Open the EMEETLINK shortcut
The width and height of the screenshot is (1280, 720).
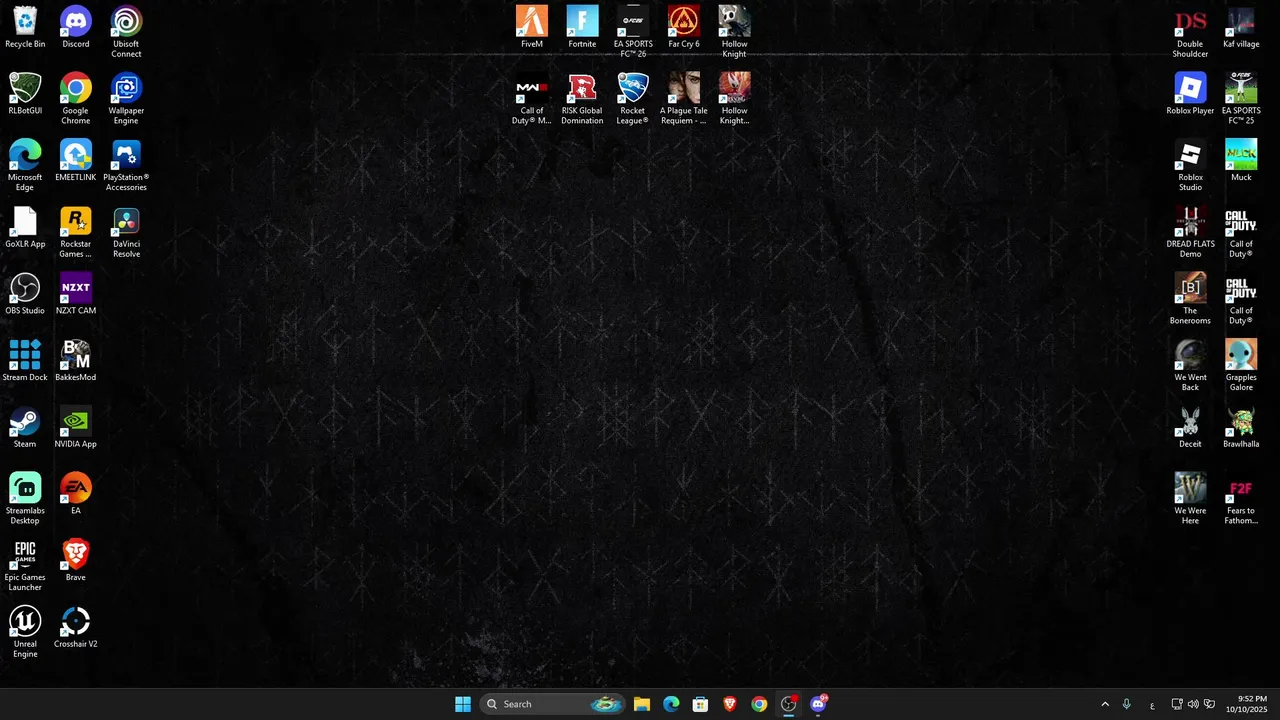pyautogui.click(x=76, y=161)
